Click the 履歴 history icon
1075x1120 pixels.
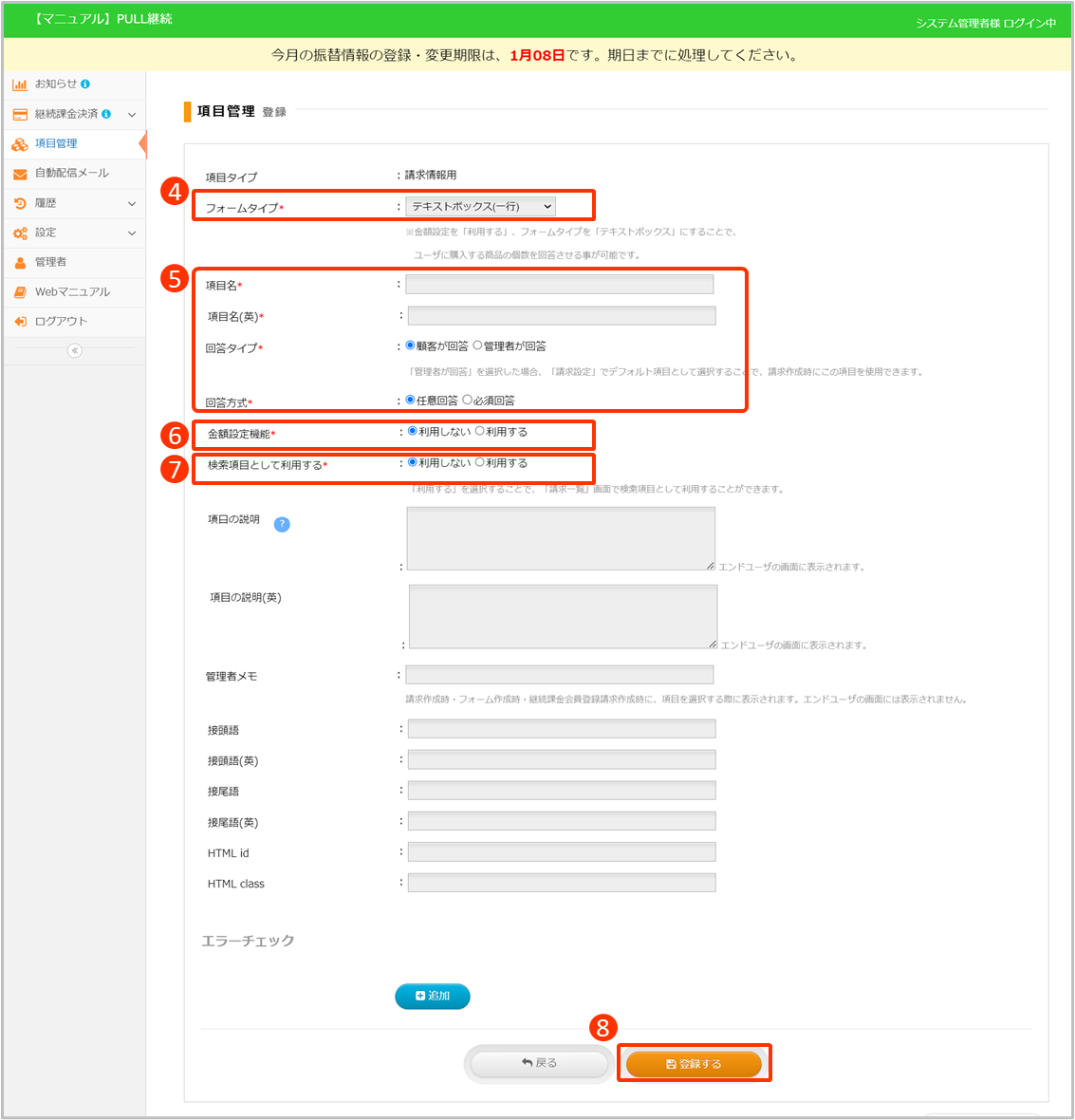pyautogui.click(x=20, y=203)
